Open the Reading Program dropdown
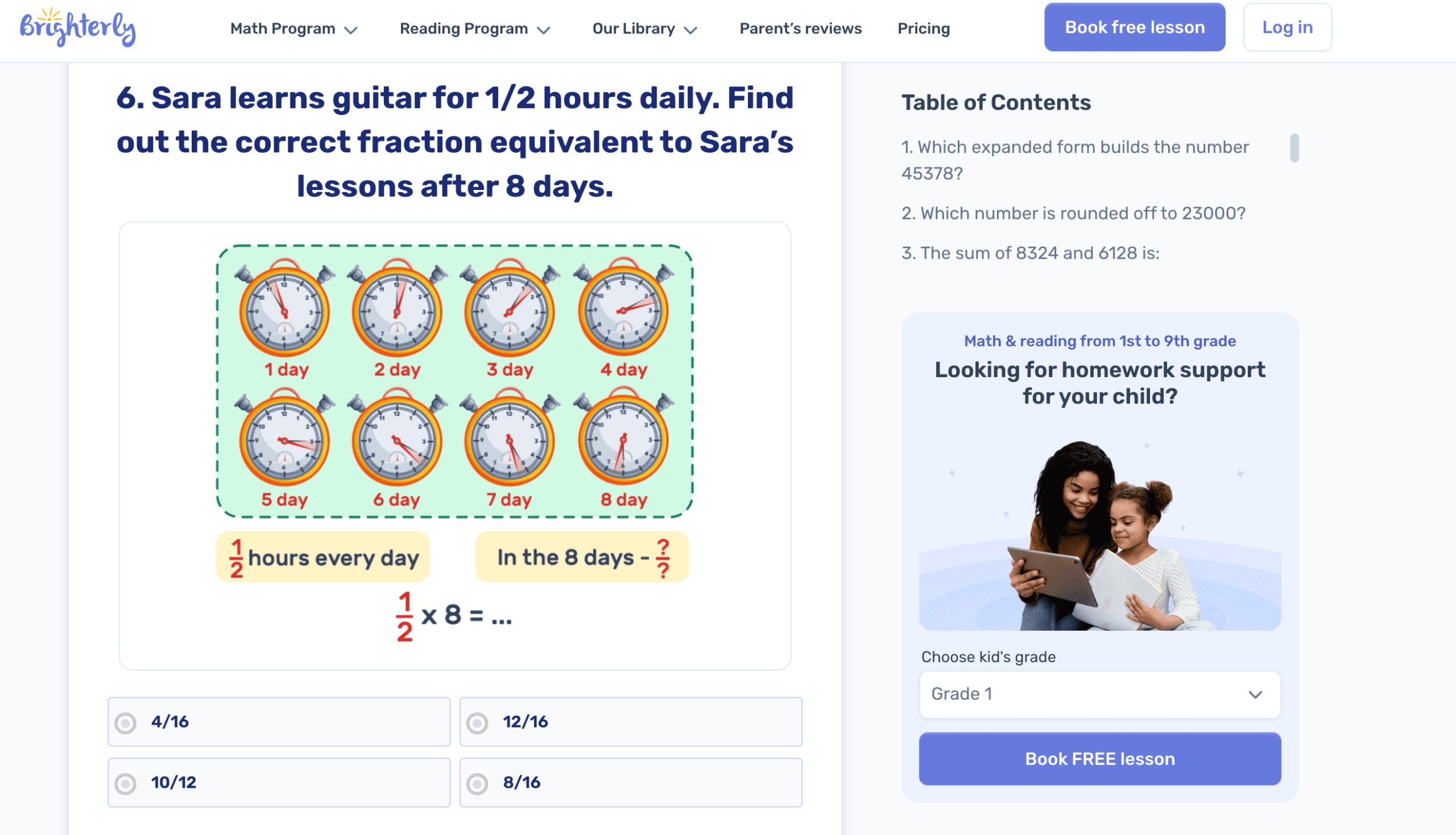This screenshot has width=1456, height=835. 474,28
